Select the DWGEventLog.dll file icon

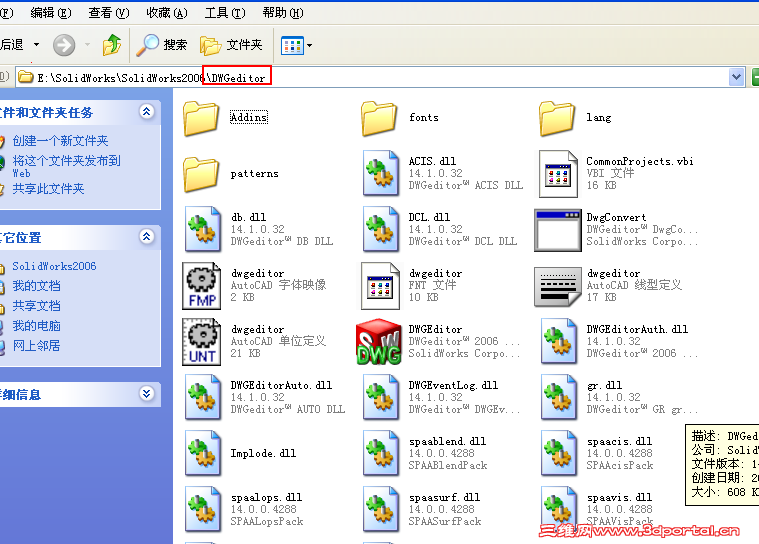click(x=381, y=398)
